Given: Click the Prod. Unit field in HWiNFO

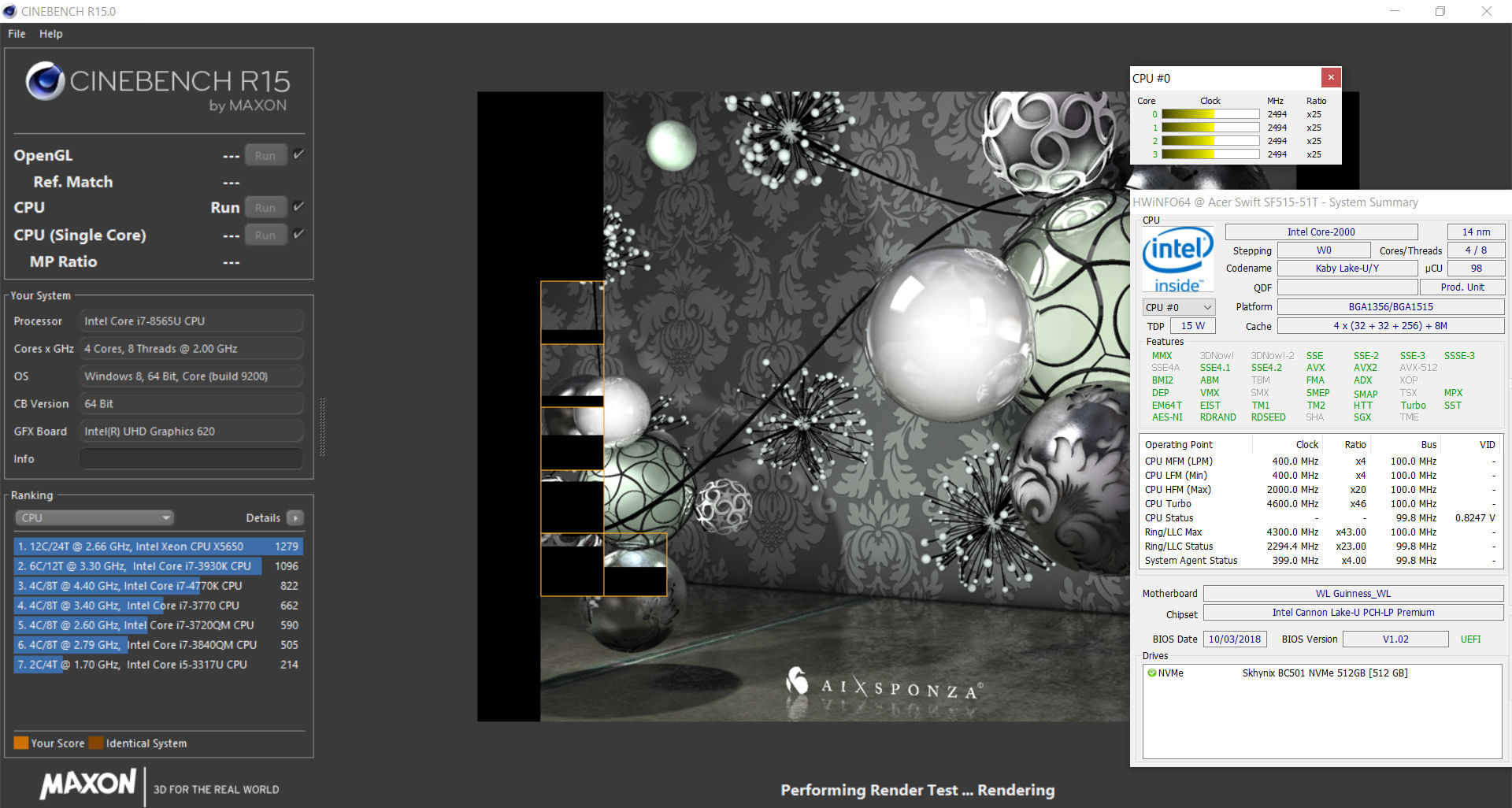Looking at the screenshot, I should tap(1462, 287).
